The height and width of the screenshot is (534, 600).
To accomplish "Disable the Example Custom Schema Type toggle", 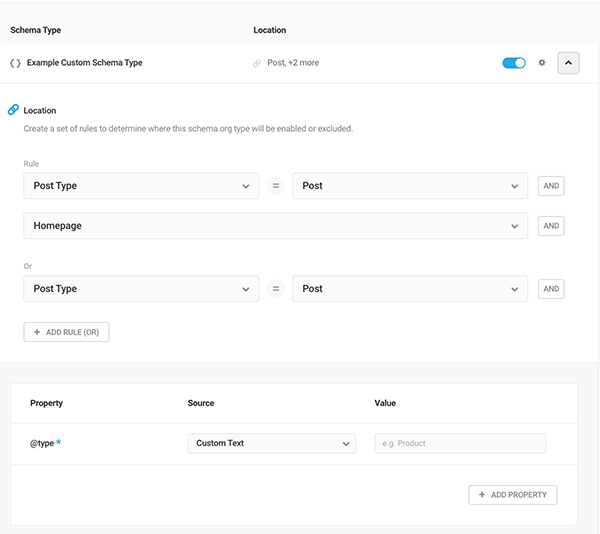I will 514,62.
